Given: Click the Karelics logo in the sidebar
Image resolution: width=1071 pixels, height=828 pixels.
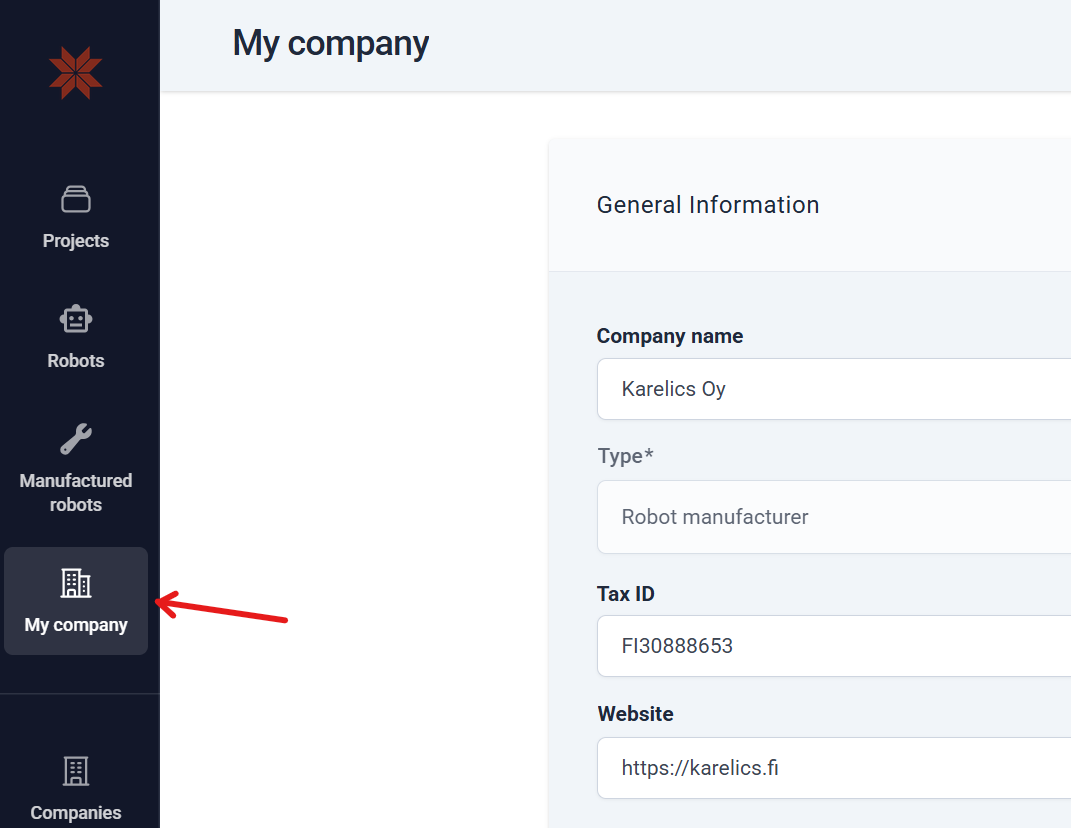Looking at the screenshot, I should (x=76, y=71).
